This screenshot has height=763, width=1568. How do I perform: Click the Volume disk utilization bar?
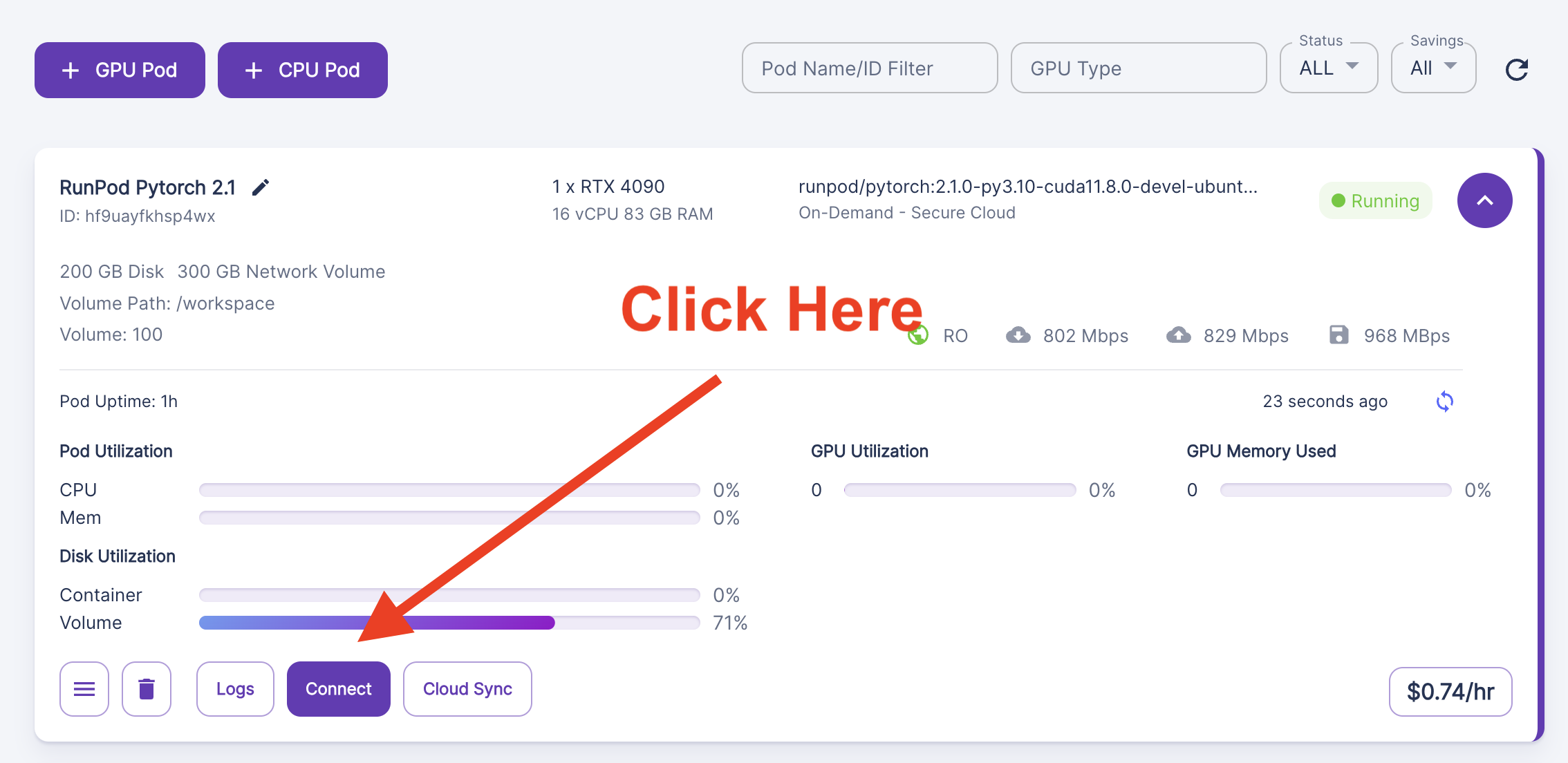pos(449,623)
